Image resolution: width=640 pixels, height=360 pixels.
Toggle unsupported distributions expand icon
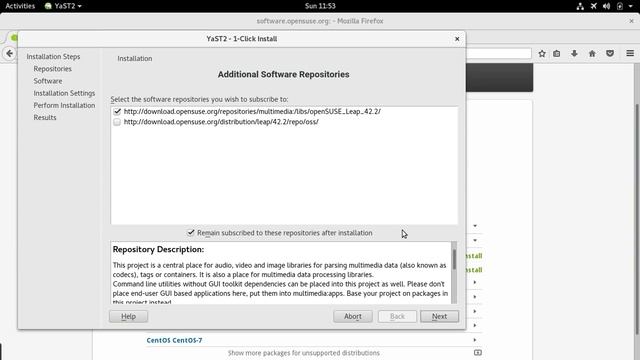click(478, 353)
